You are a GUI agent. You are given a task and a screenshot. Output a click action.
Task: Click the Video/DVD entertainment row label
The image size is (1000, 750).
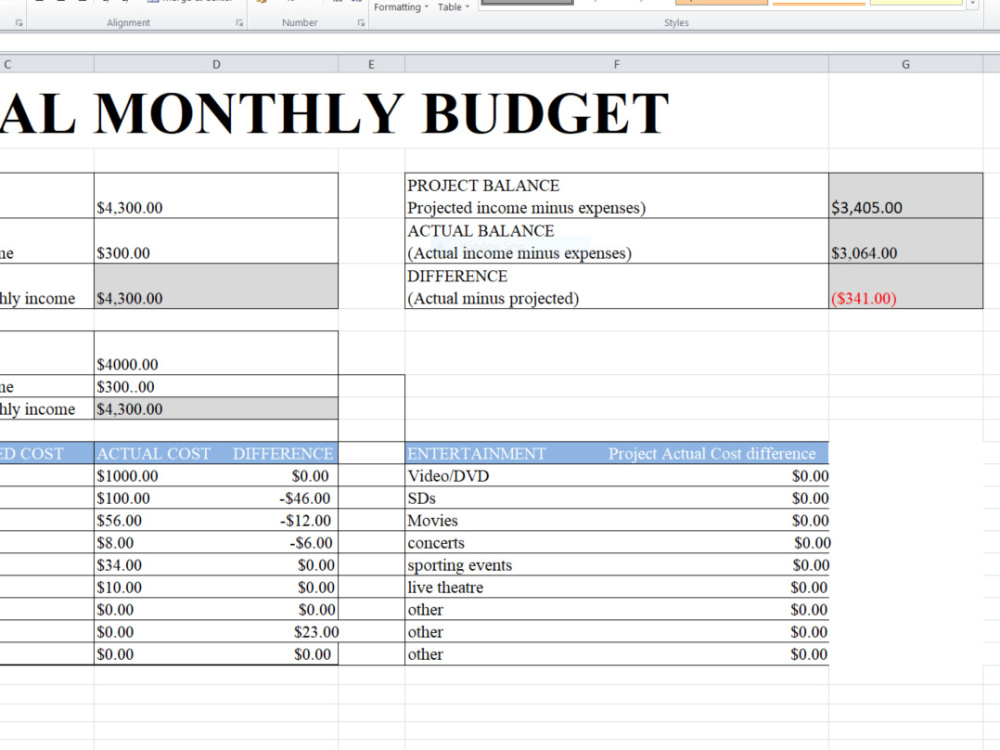pos(448,476)
